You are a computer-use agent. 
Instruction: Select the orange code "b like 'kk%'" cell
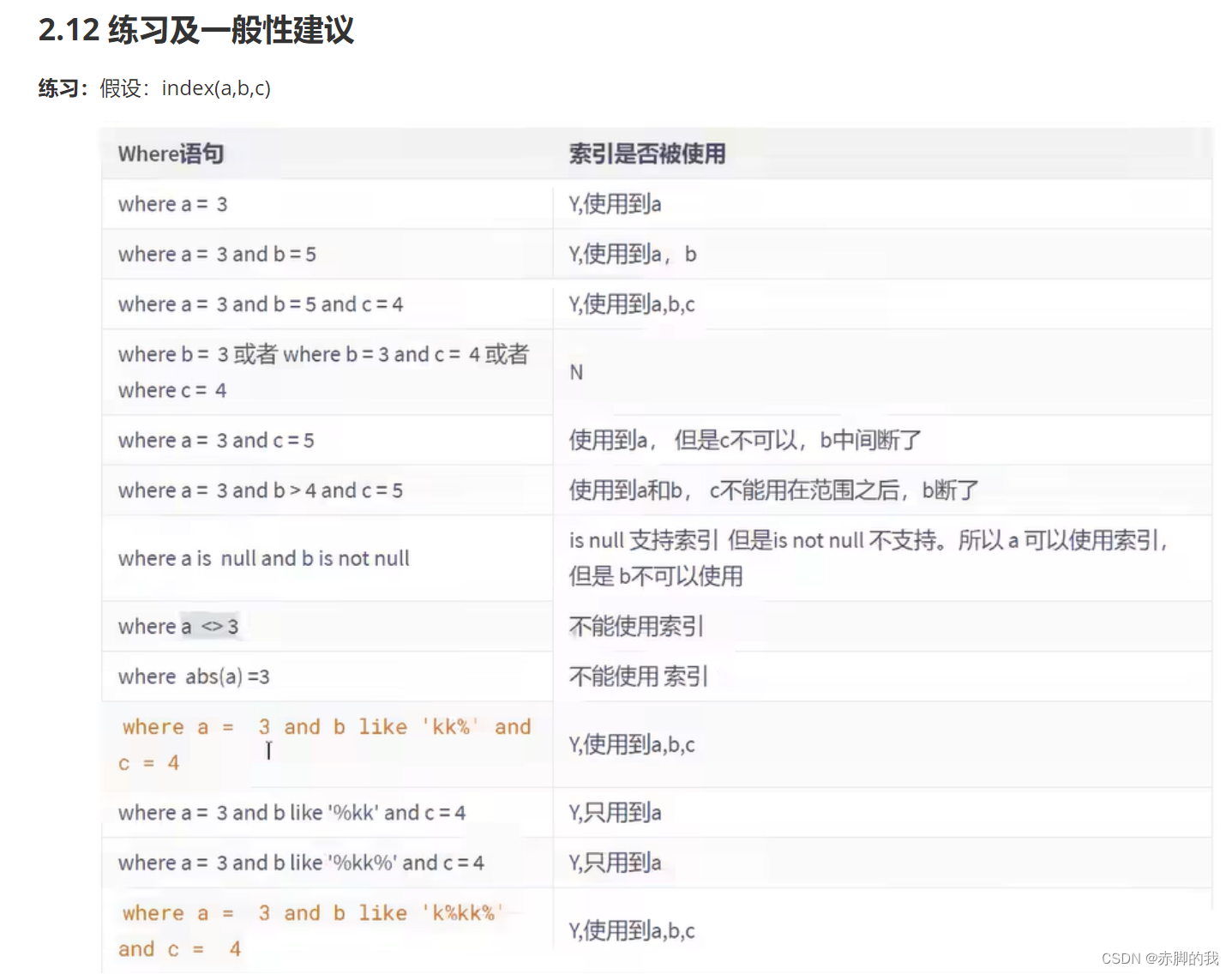click(x=326, y=744)
